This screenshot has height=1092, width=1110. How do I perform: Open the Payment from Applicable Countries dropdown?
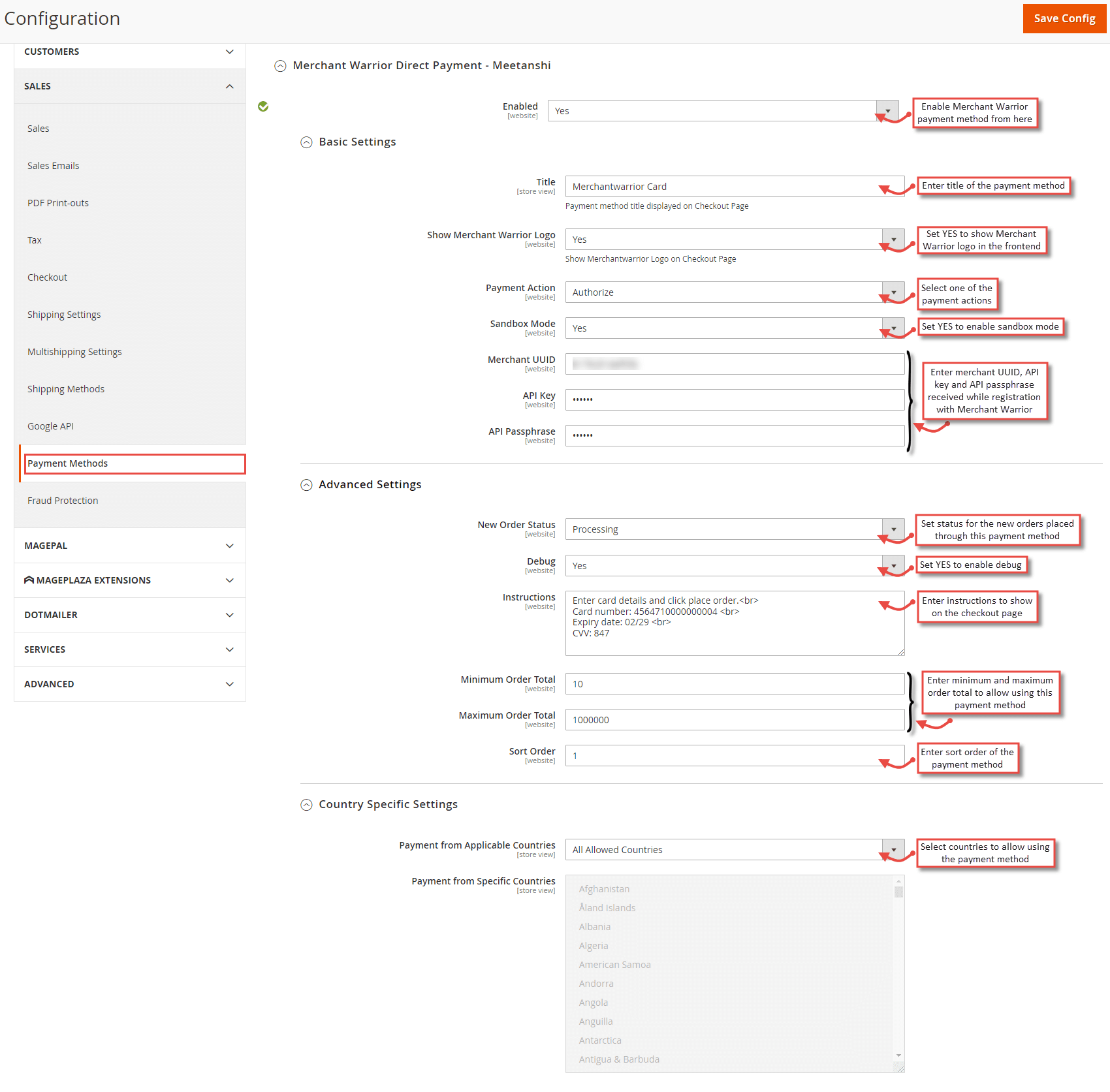(893, 849)
